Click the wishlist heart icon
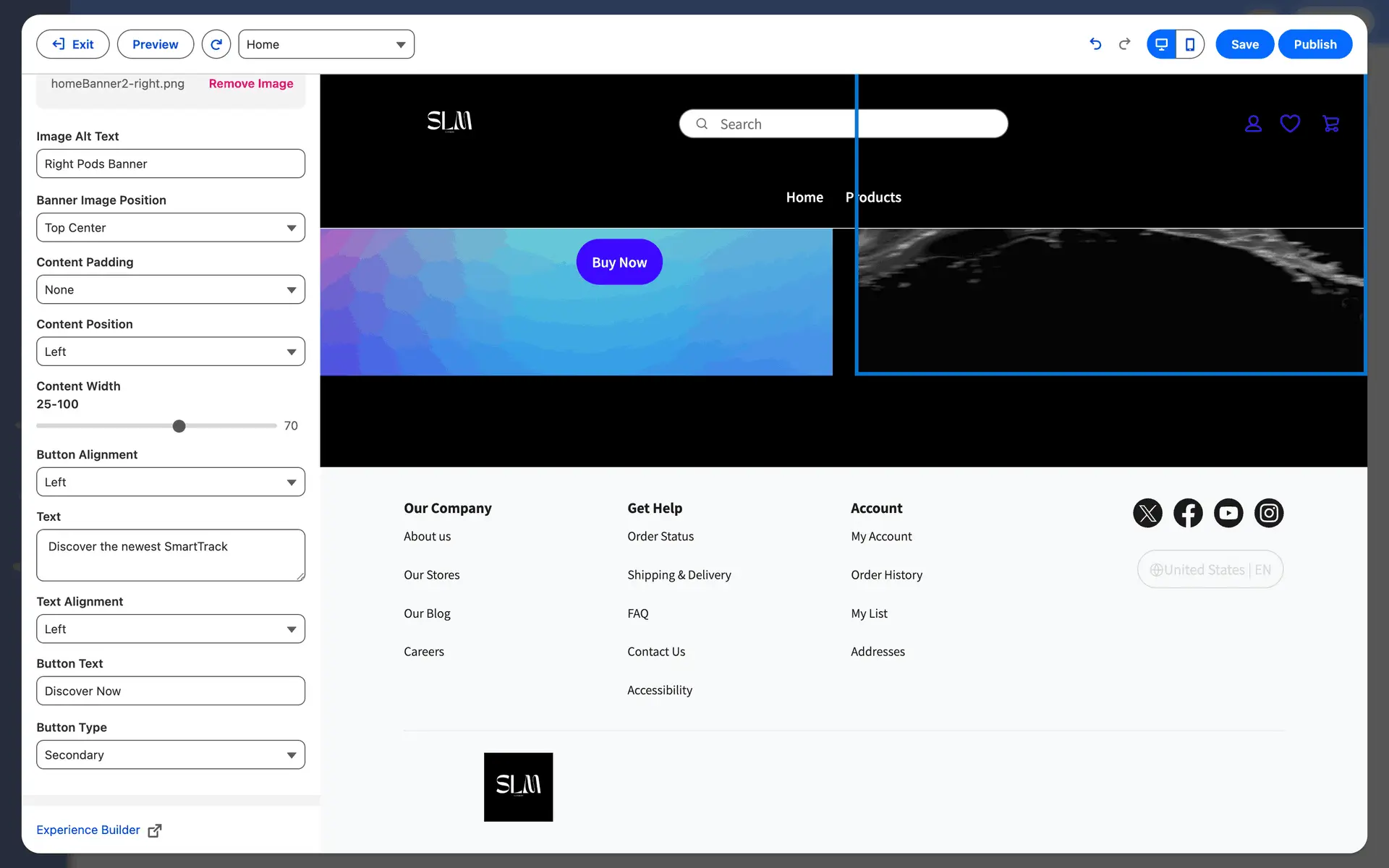The image size is (1389, 868). pyautogui.click(x=1290, y=124)
